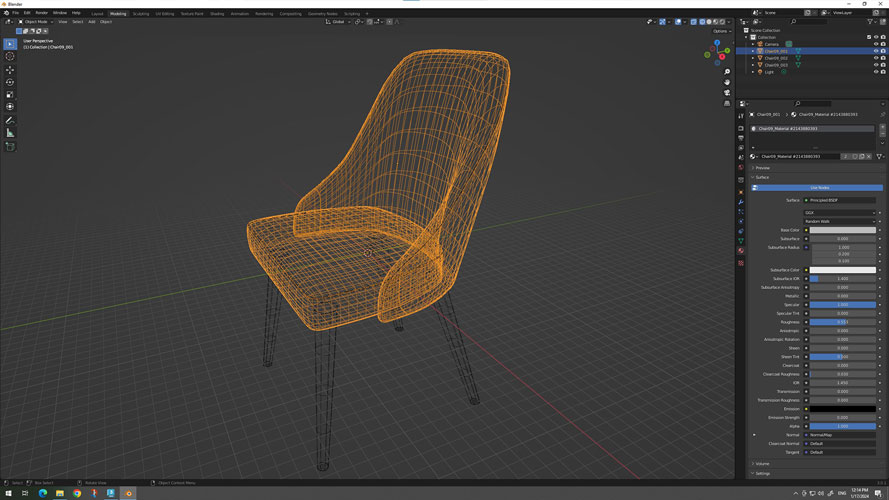Select the Move tool in the viewport toolbar

click(10, 70)
